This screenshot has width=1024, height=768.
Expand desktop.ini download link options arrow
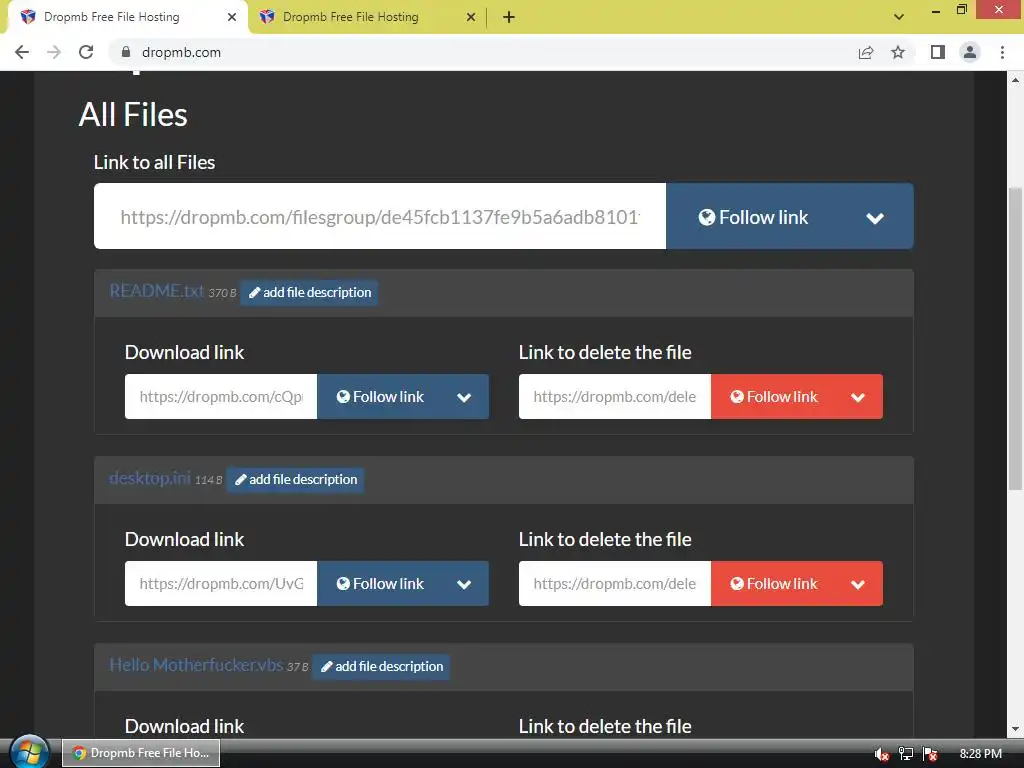pos(464,584)
